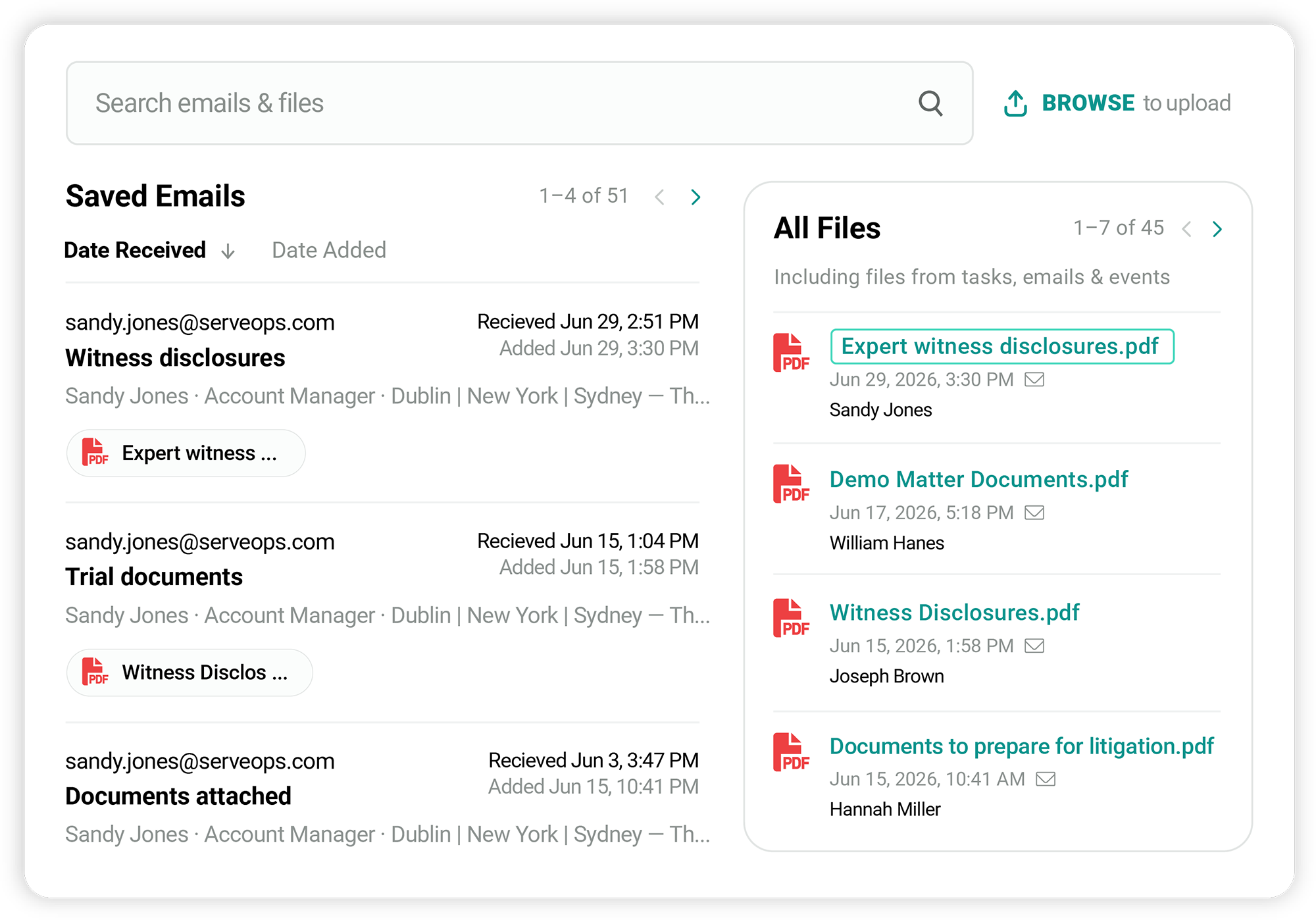Click email icon beside Jun 17, 2026, 5:18 PM
Viewport: 1316px width, 920px height.
click(x=1034, y=513)
